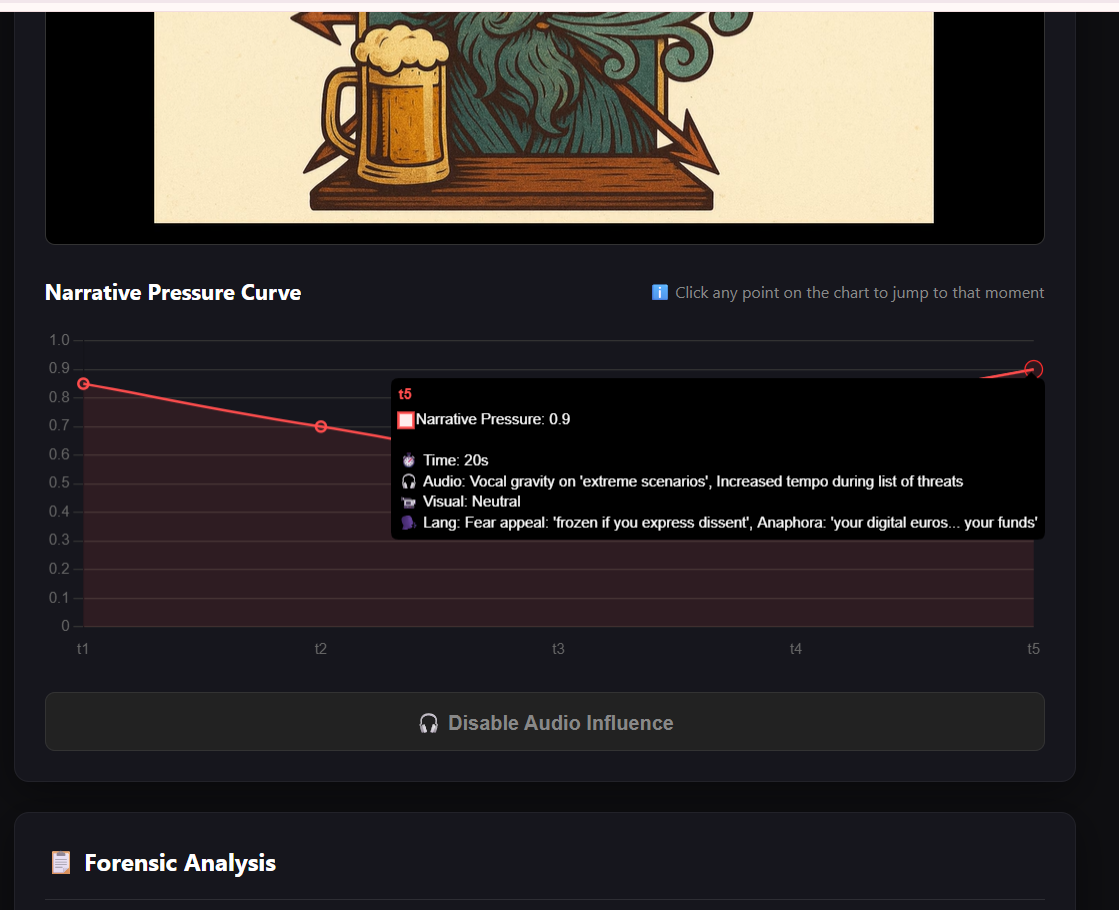Screen dimensions: 1119x910
Task: Click the speaking head icon beside the Lang line in the tooltip
Action: (x=408, y=522)
